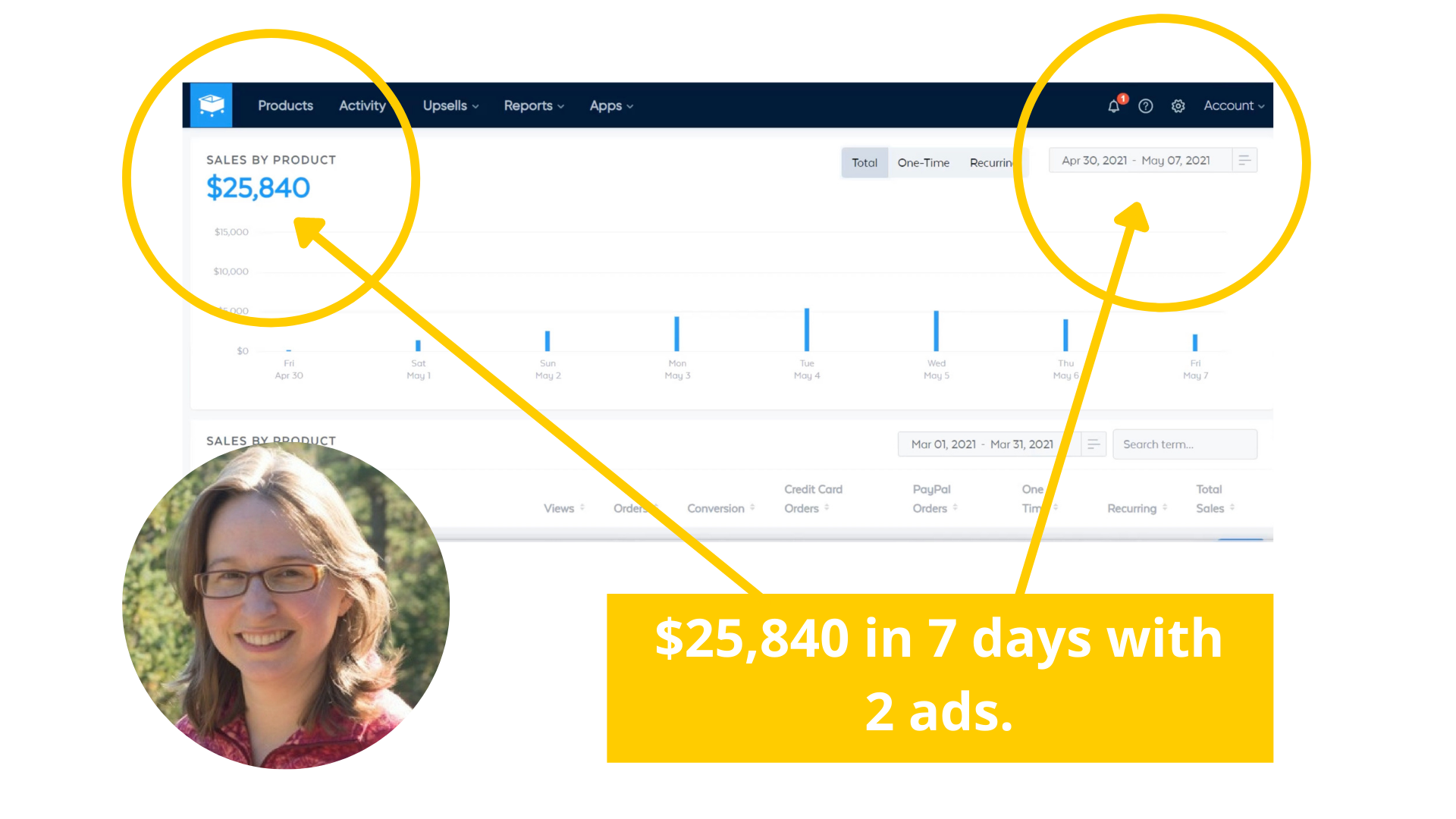
Task: Click the Tue May 4 sales bar
Action: (x=807, y=329)
